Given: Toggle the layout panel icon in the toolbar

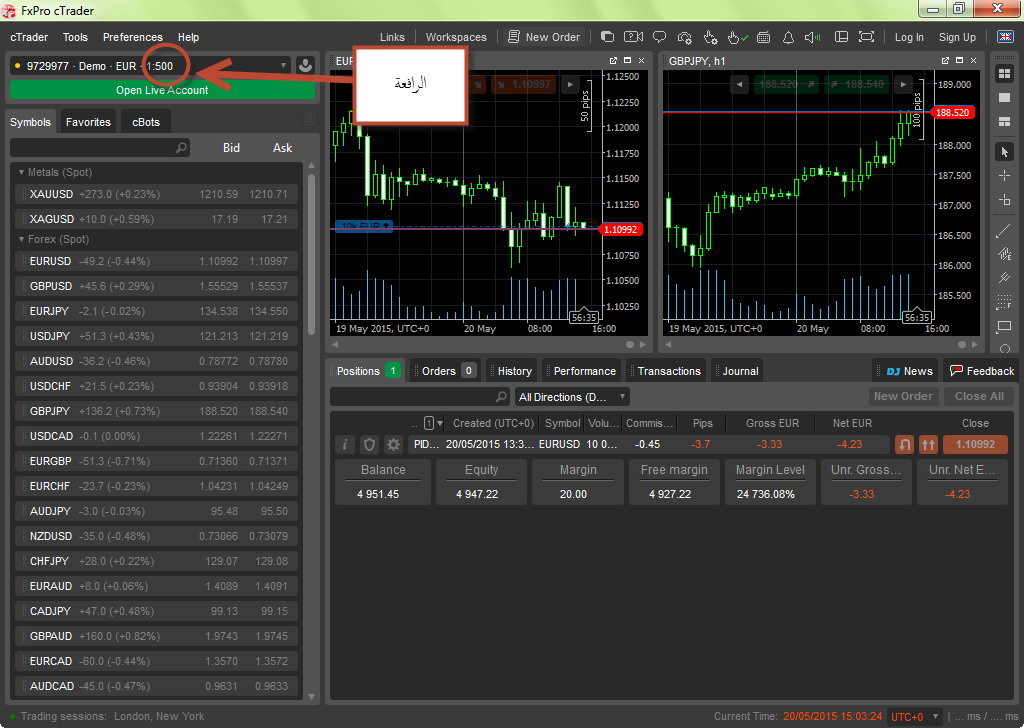Looking at the screenshot, I should pyautogui.click(x=841, y=37).
